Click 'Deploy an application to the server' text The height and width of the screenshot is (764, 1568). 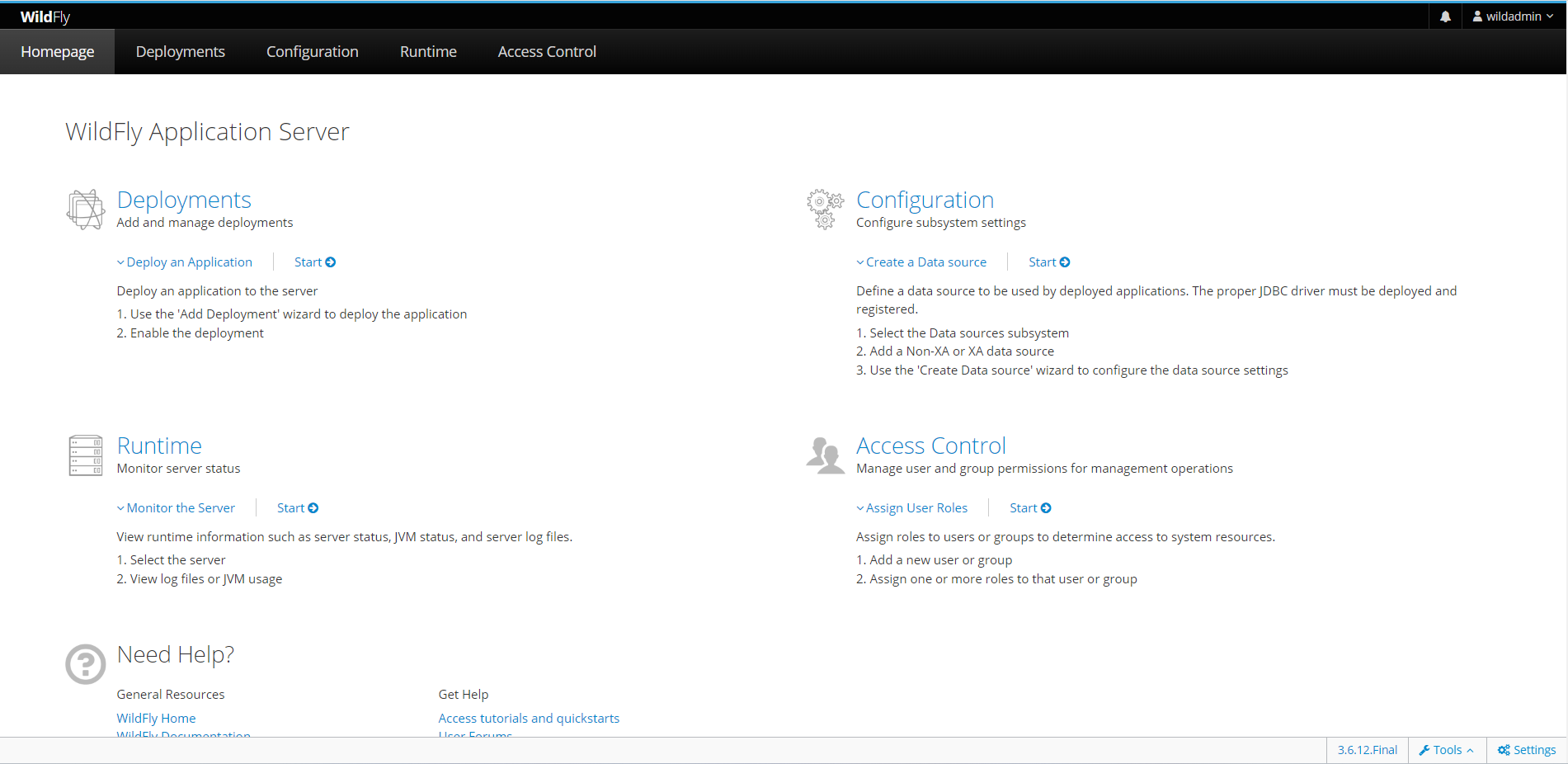click(217, 291)
